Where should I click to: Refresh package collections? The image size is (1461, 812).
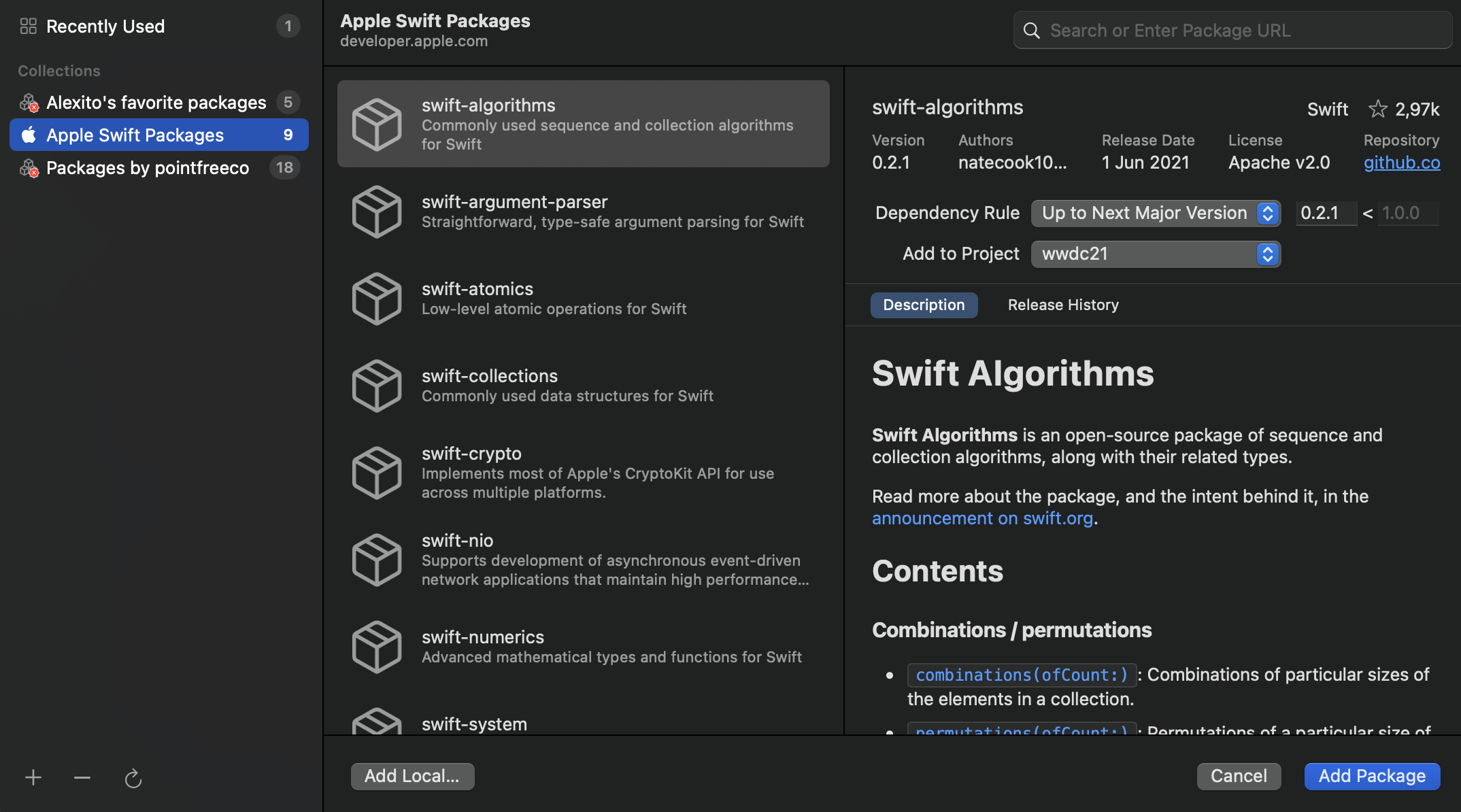pyautogui.click(x=133, y=777)
